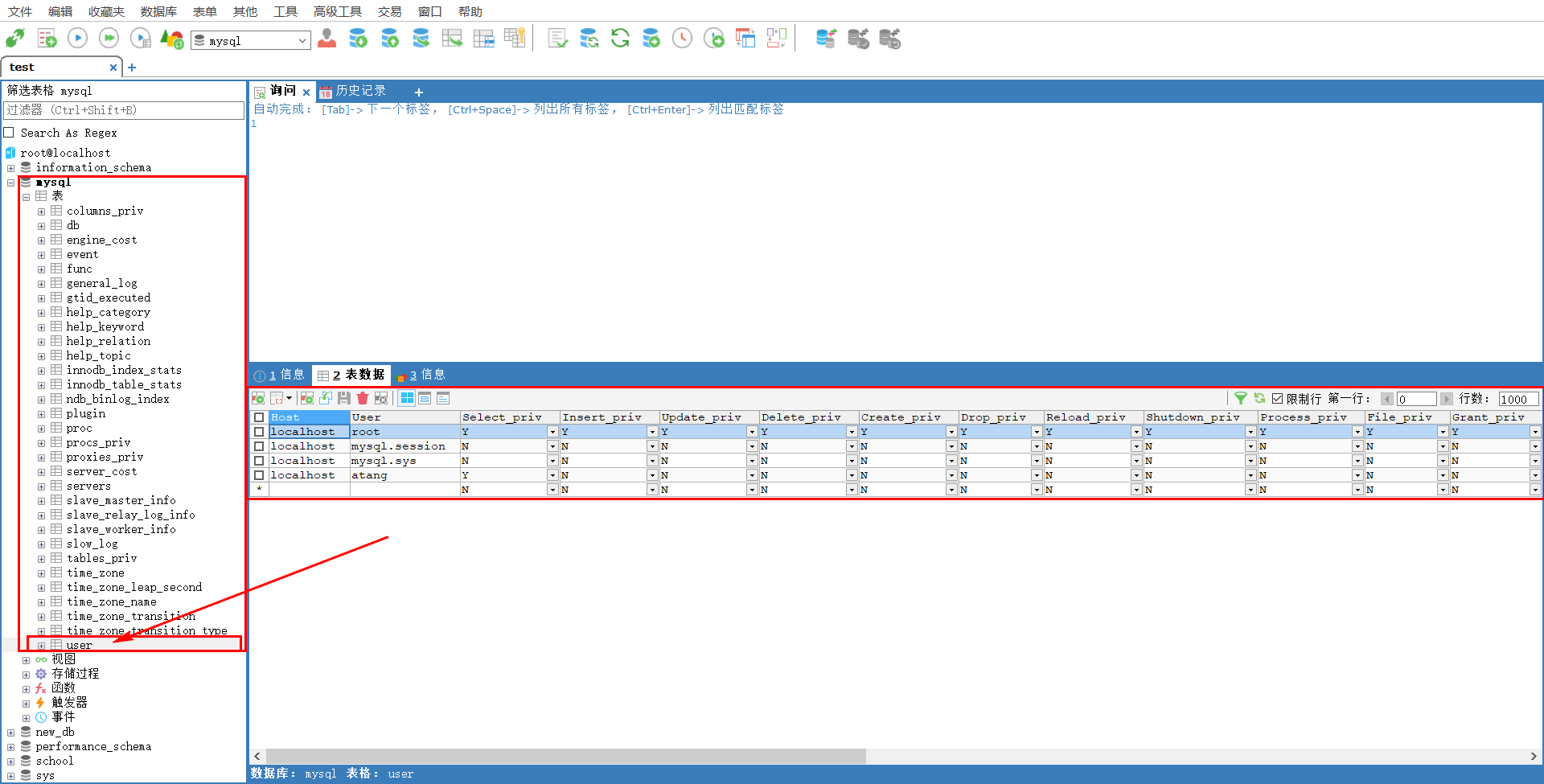Switch to the 1 信息 result tab

point(279,375)
